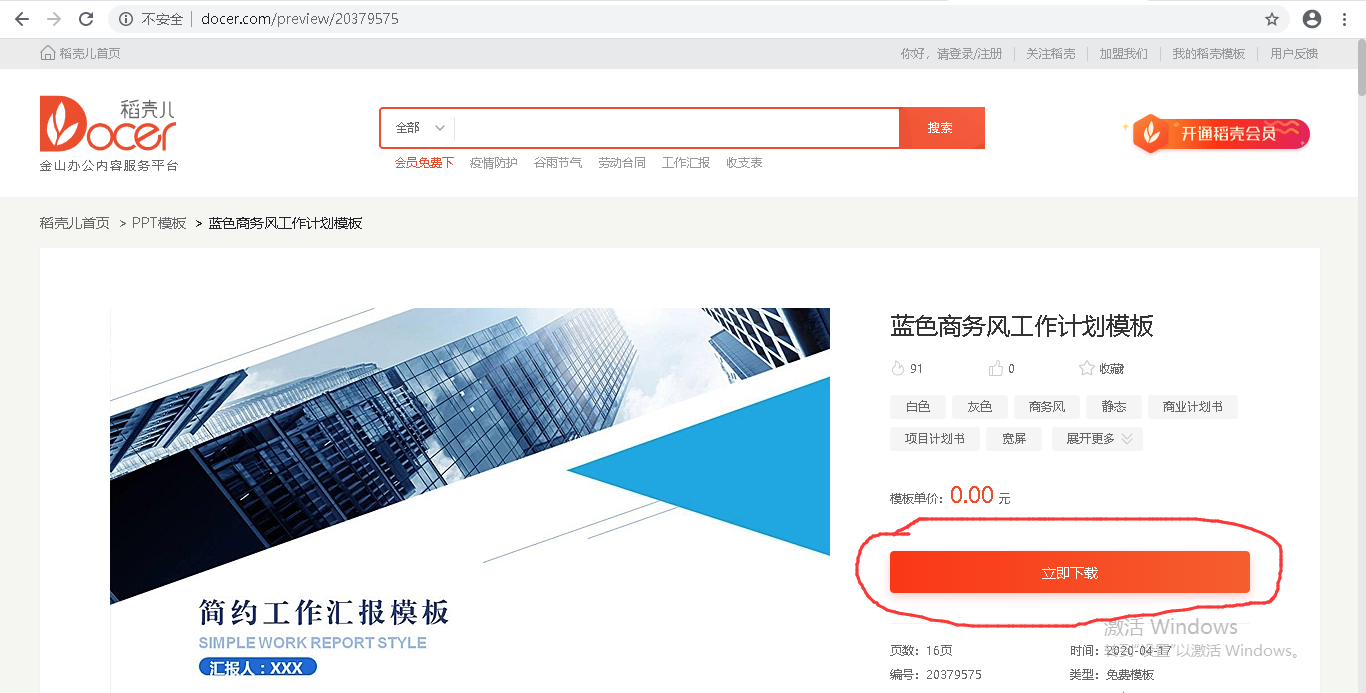Click the bookmark star in the address bar

point(1272,18)
